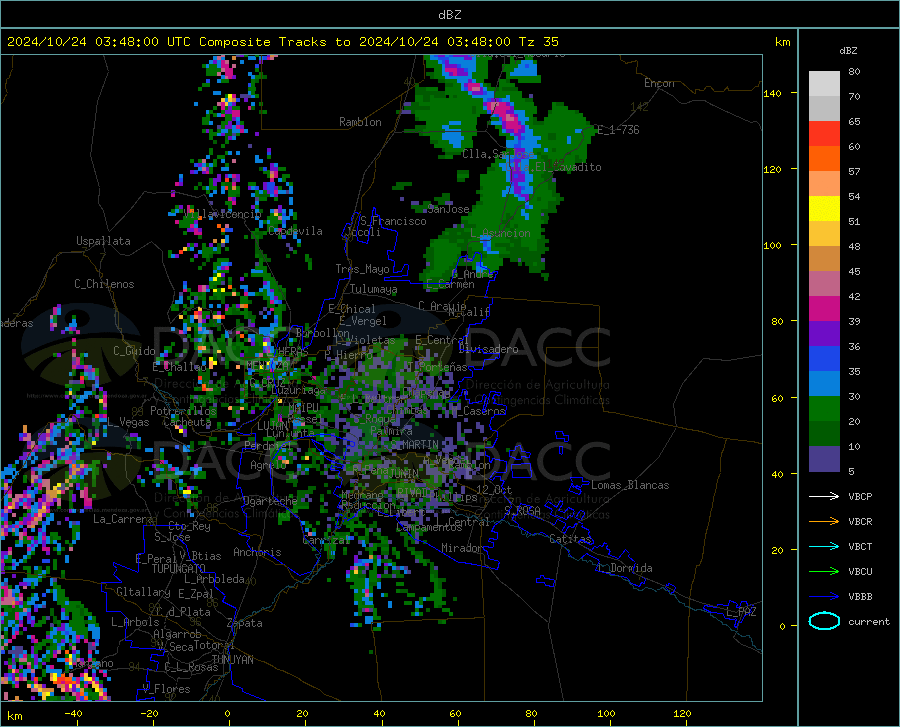This screenshot has width=900, height=727.
Task: Click the VBCU legend label
Action: pos(860,572)
